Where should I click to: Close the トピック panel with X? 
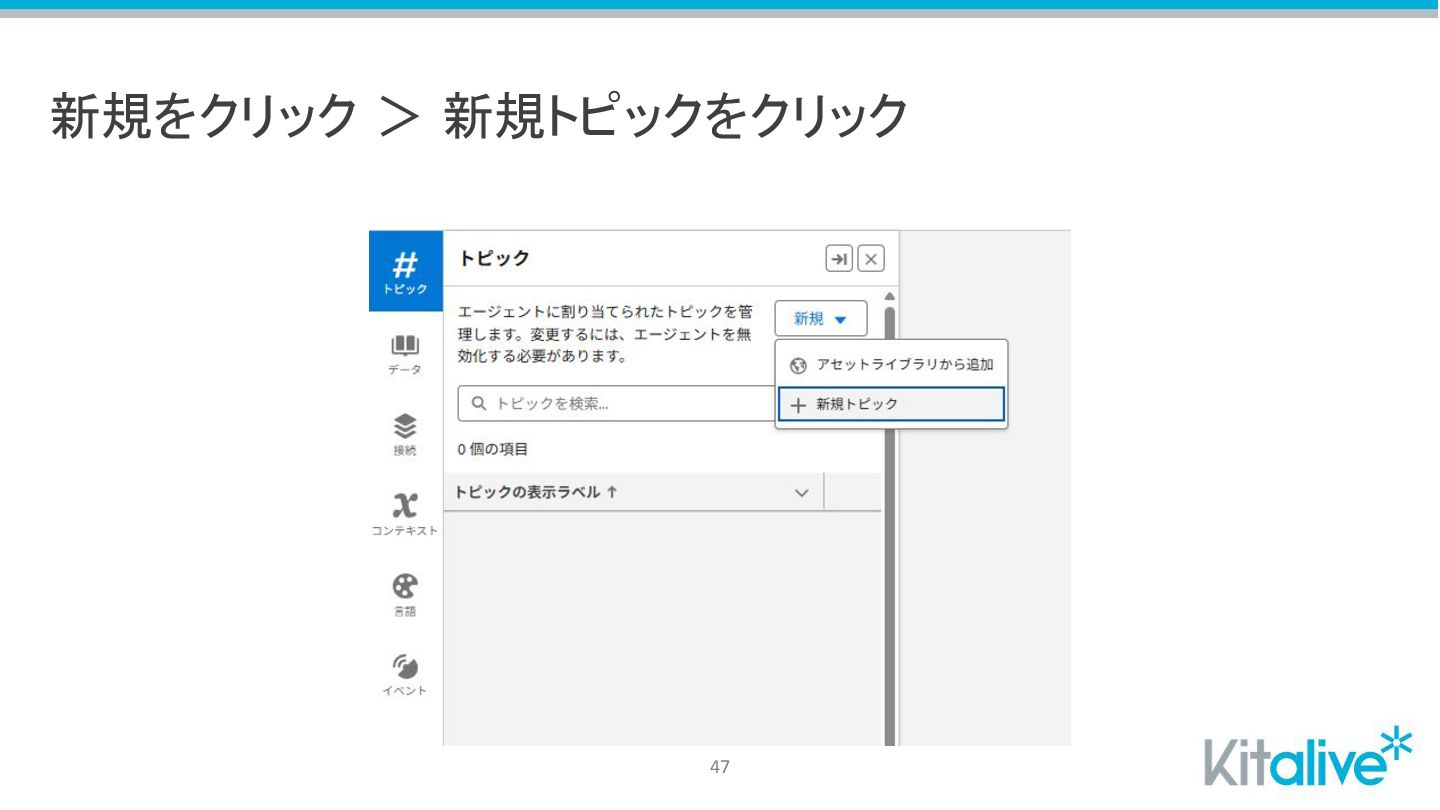(x=871, y=260)
